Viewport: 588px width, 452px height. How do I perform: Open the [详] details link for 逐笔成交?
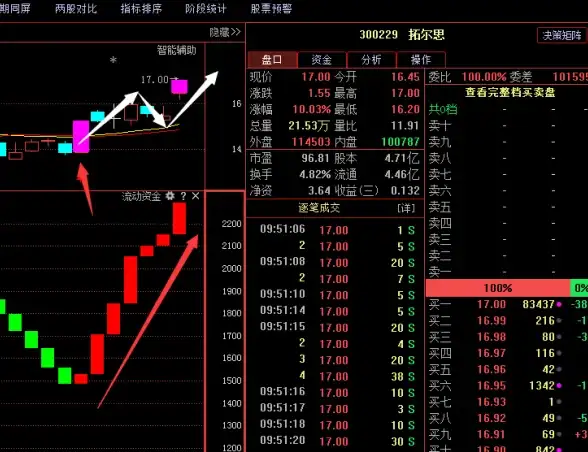pyautogui.click(x=406, y=208)
